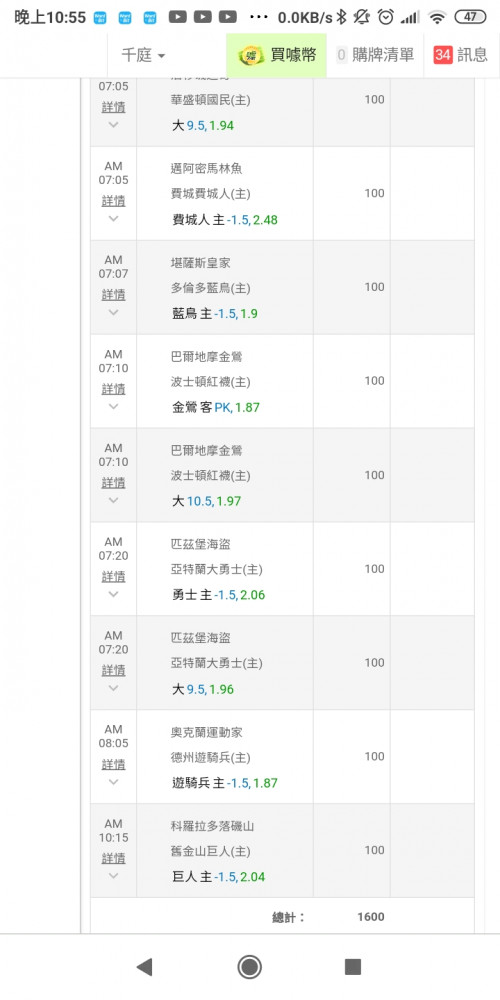Expand chevron under 10:15 Giants row
The height and width of the screenshot is (1000, 500).
pos(114,876)
